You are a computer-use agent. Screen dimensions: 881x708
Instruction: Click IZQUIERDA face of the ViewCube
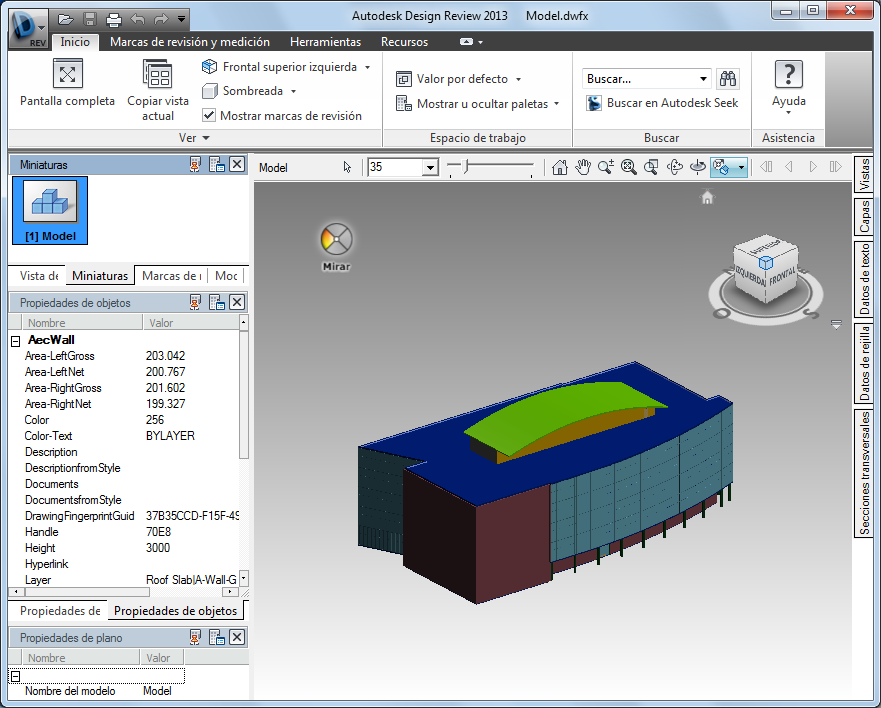tap(750, 275)
